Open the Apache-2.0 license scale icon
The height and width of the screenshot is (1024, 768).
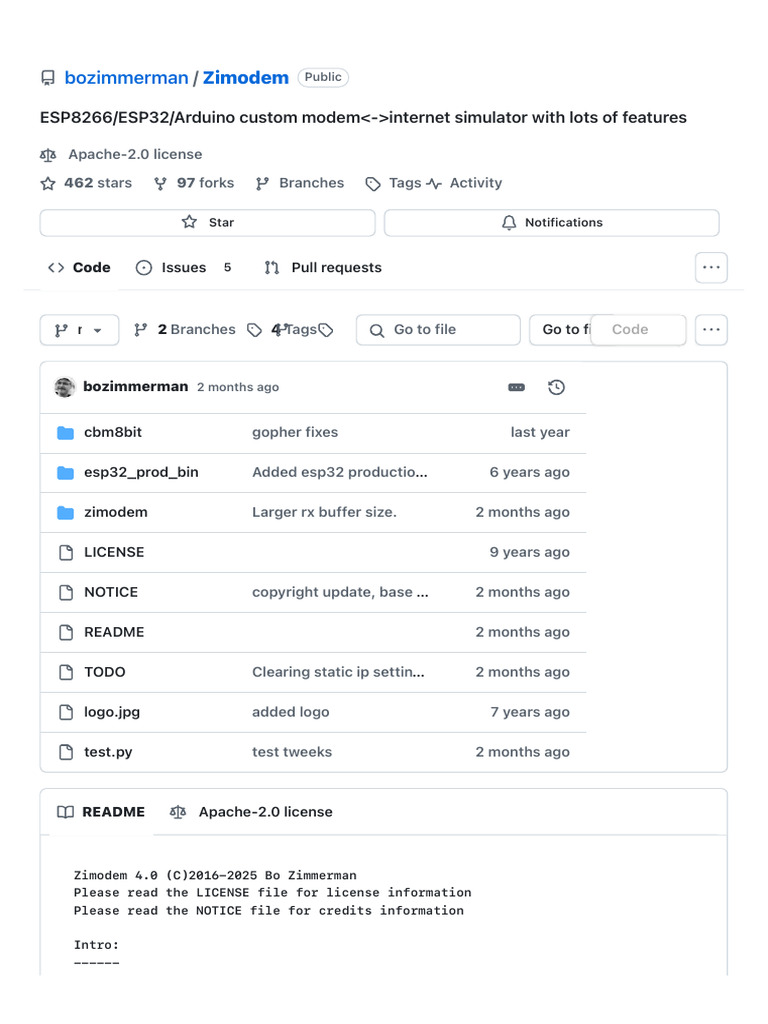coord(48,155)
